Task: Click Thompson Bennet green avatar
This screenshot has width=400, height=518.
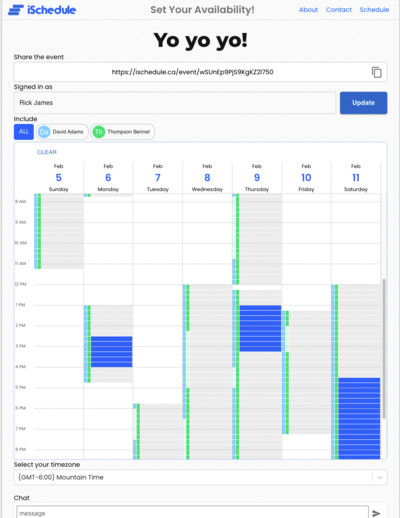Action: (99, 132)
